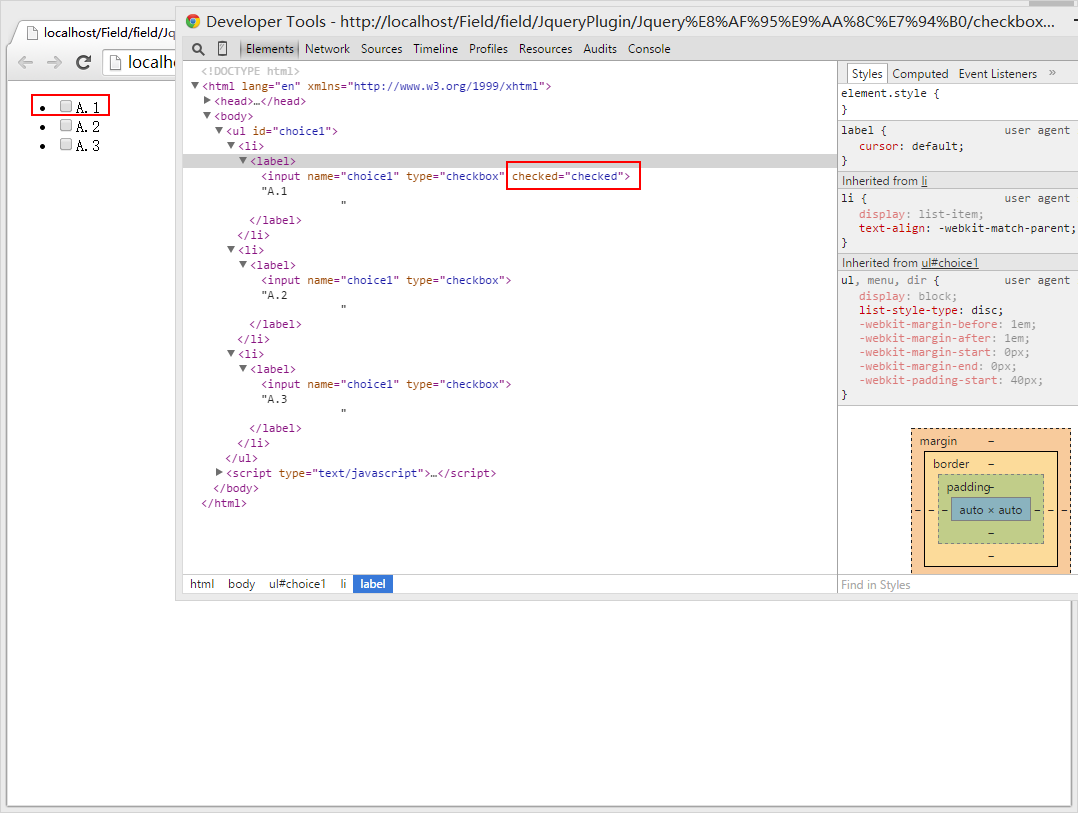Check the A. 1 checkbox
Viewport: 1078px width, 813px height.
[66, 106]
